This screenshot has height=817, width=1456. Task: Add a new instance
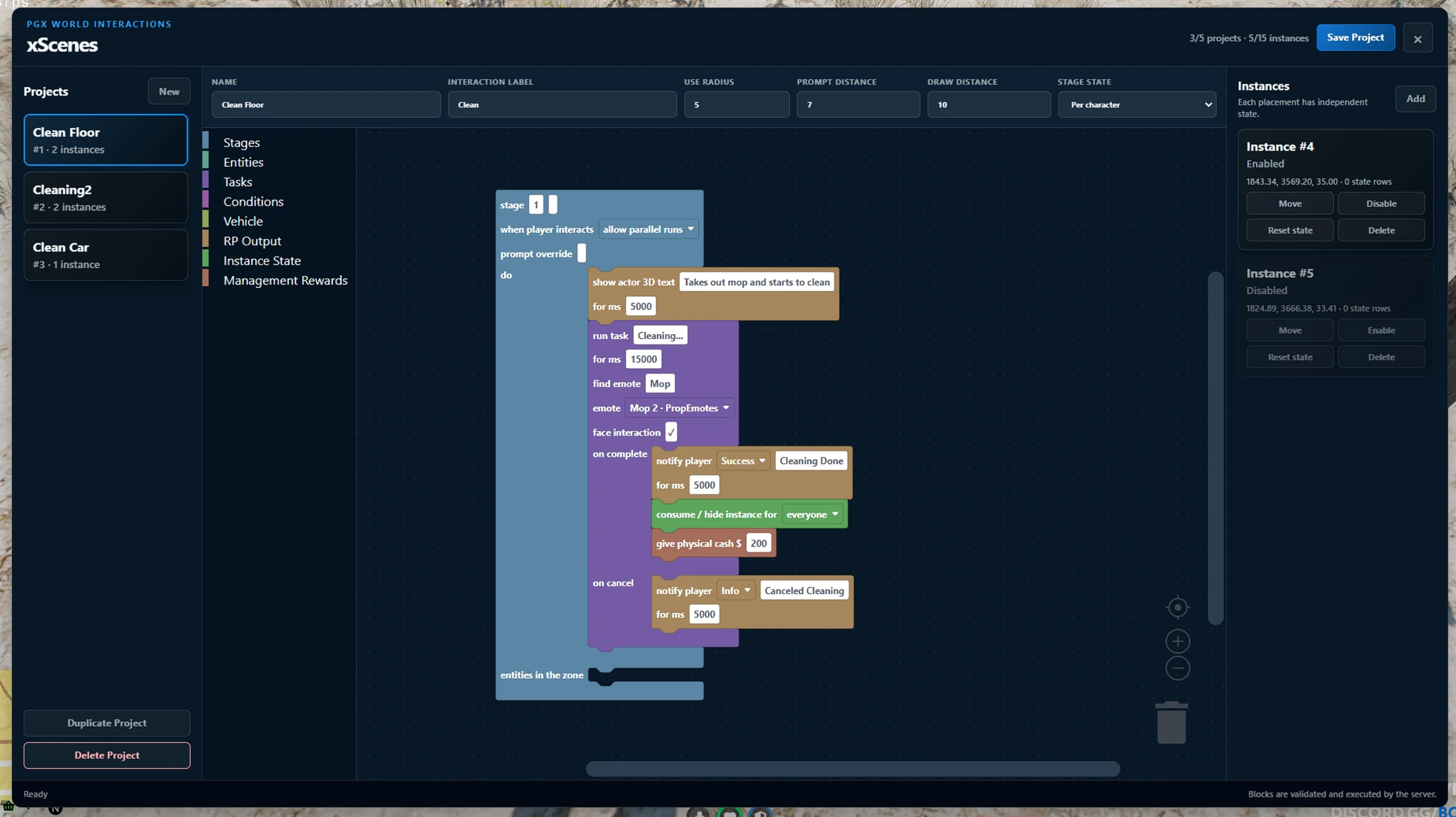coord(1415,98)
